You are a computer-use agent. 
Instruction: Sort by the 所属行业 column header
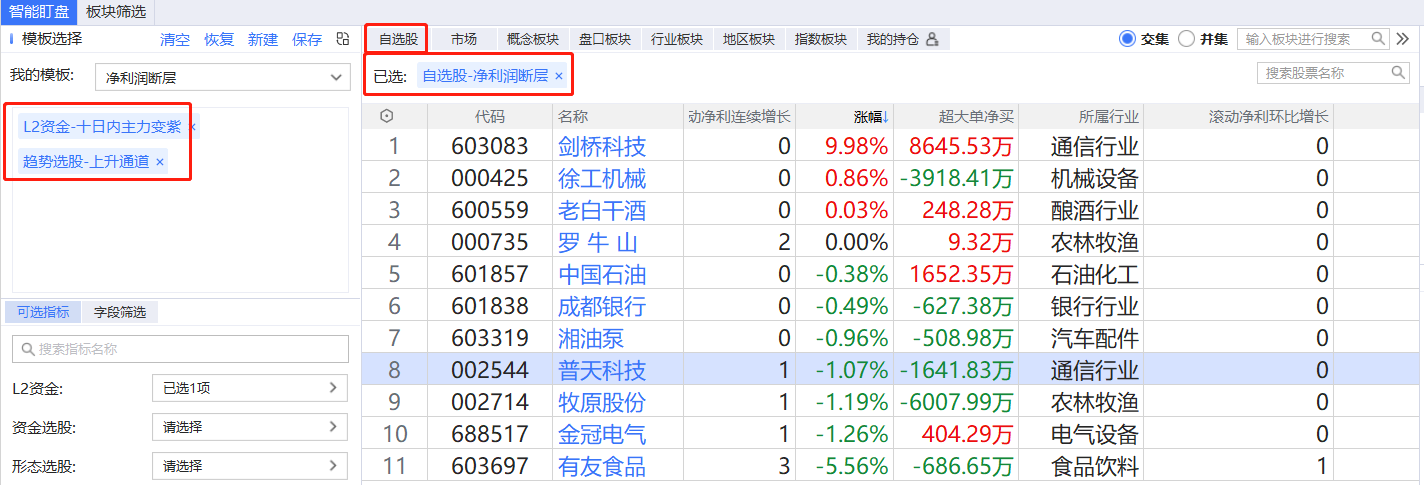(x=1080, y=117)
